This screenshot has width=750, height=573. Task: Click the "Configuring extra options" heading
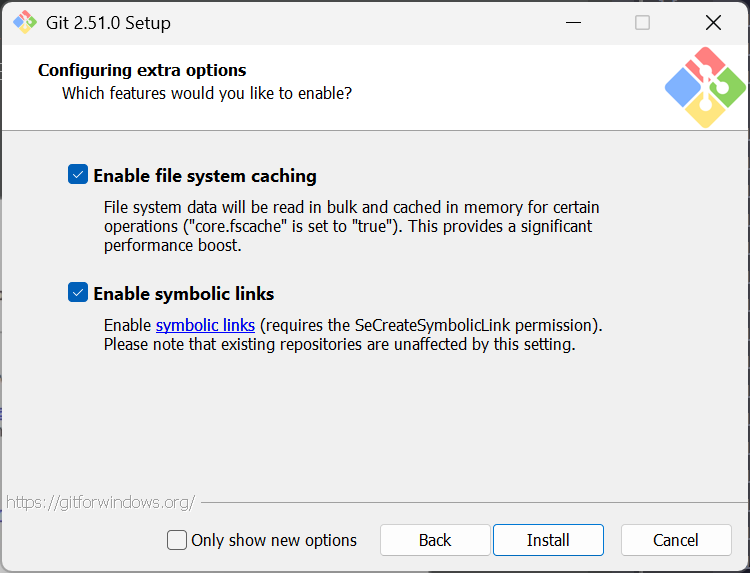pyautogui.click(x=142, y=70)
